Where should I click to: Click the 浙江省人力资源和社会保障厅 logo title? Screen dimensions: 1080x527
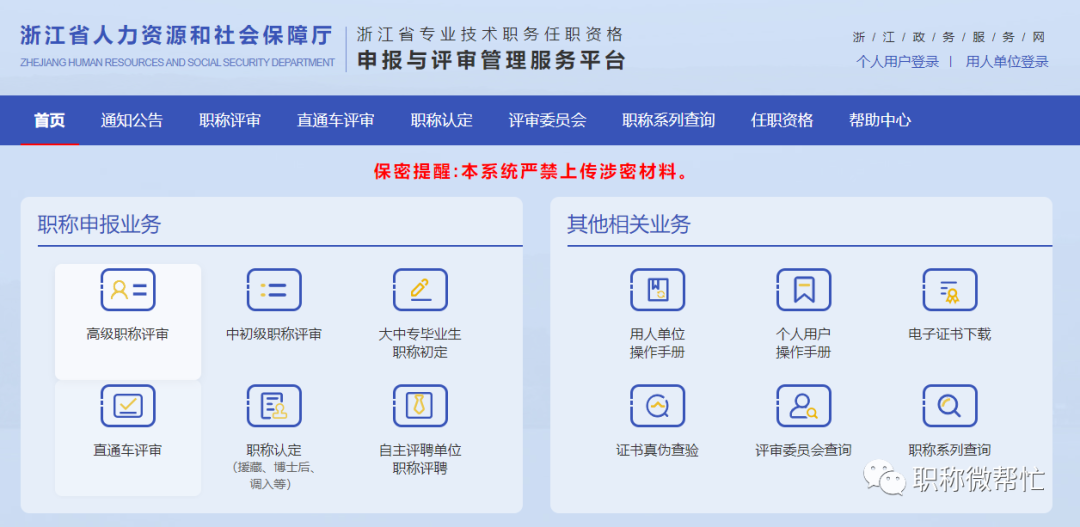[176, 36]
